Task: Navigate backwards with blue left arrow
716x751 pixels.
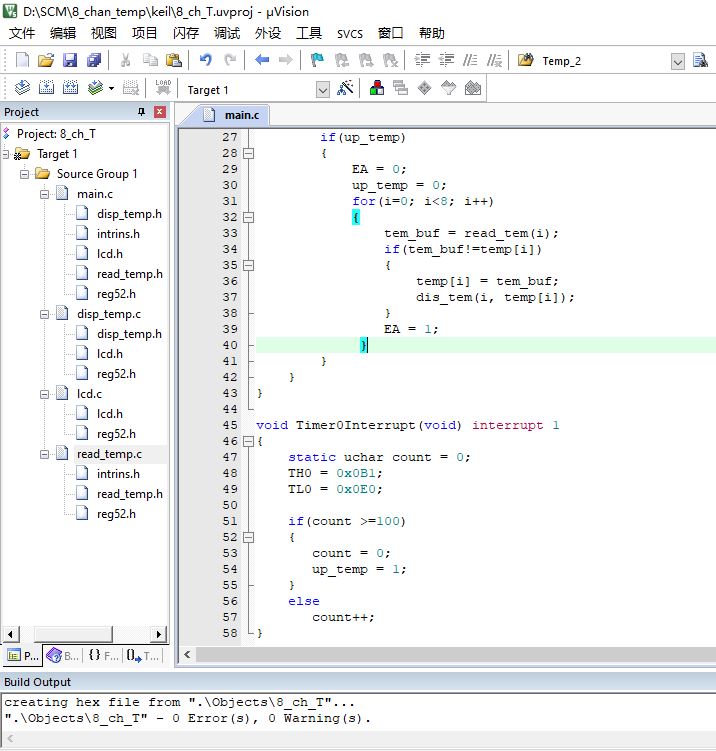Action: (262, 60)
